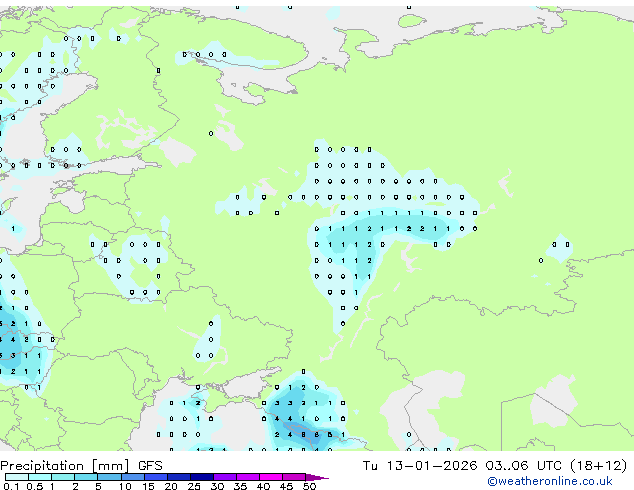The height and width of the screenshot is (490, 634).
Task: Click the '20' legend scale label
Action: click(171, 486)
